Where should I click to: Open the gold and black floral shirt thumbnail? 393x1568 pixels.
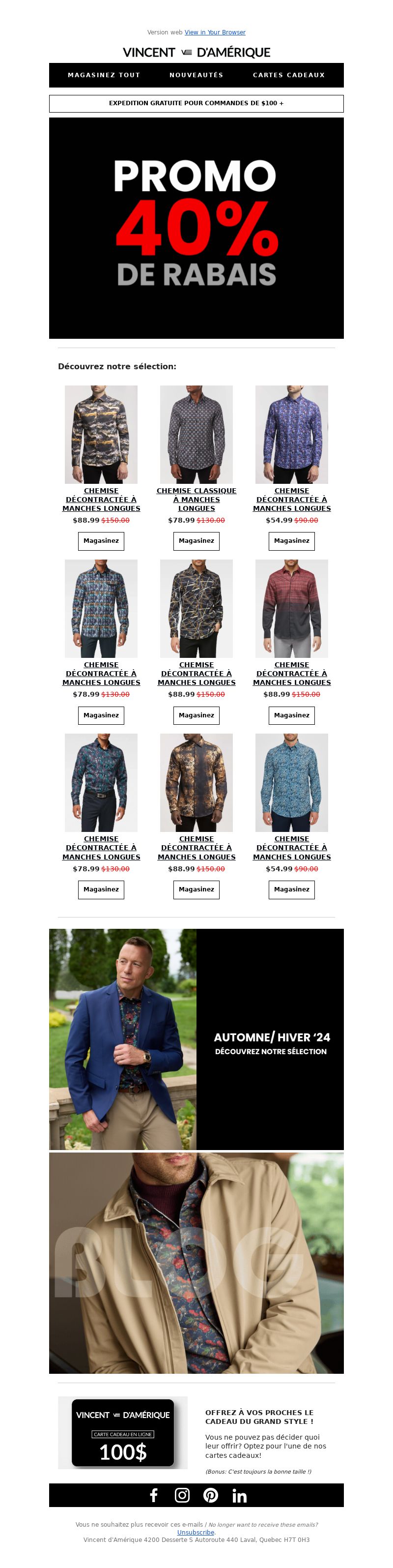coord(196,782)
